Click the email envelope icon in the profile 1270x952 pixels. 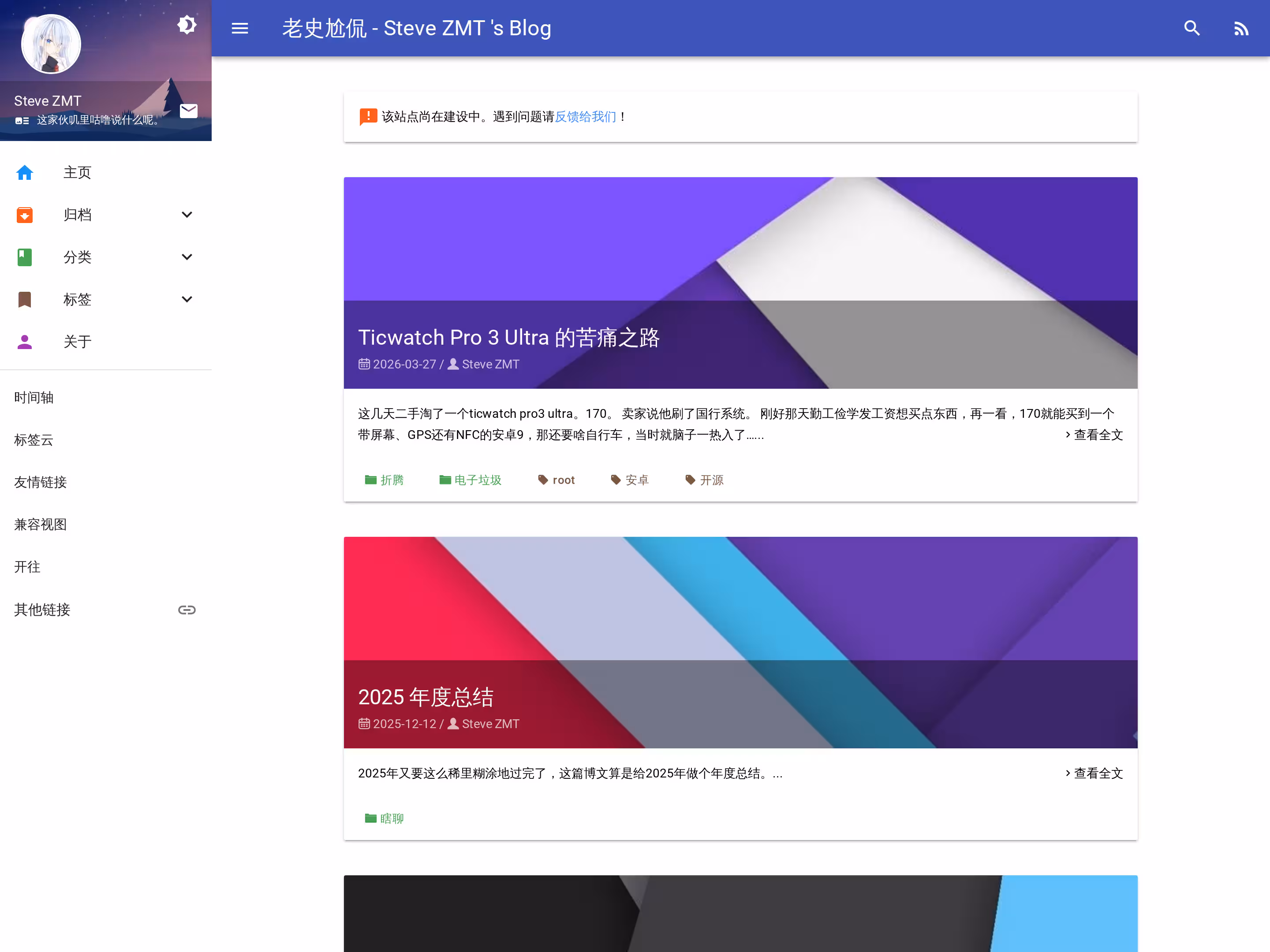pos(188,111)
